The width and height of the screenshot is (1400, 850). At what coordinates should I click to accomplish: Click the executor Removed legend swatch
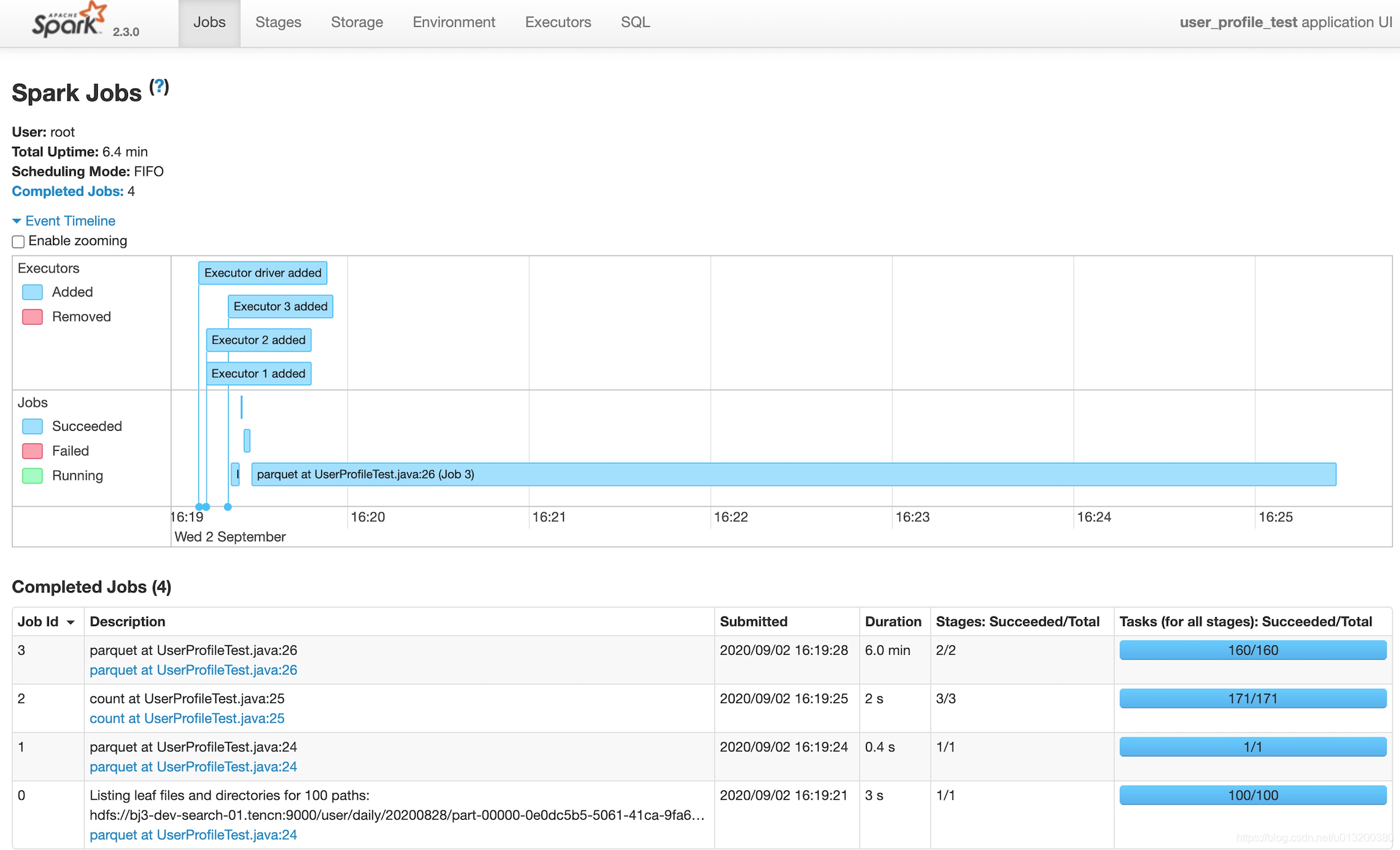pyautogui.click(x=32, y=317)
